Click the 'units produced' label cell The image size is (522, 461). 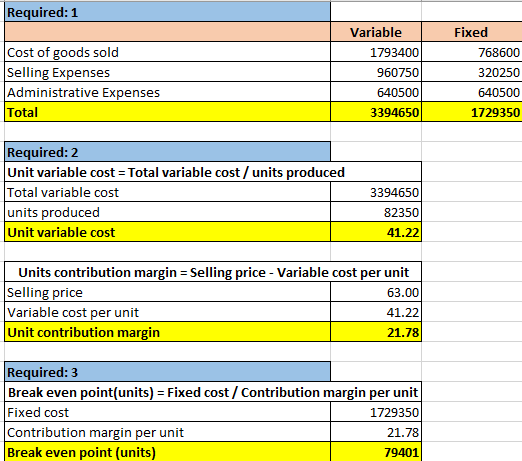click(167, 212)
